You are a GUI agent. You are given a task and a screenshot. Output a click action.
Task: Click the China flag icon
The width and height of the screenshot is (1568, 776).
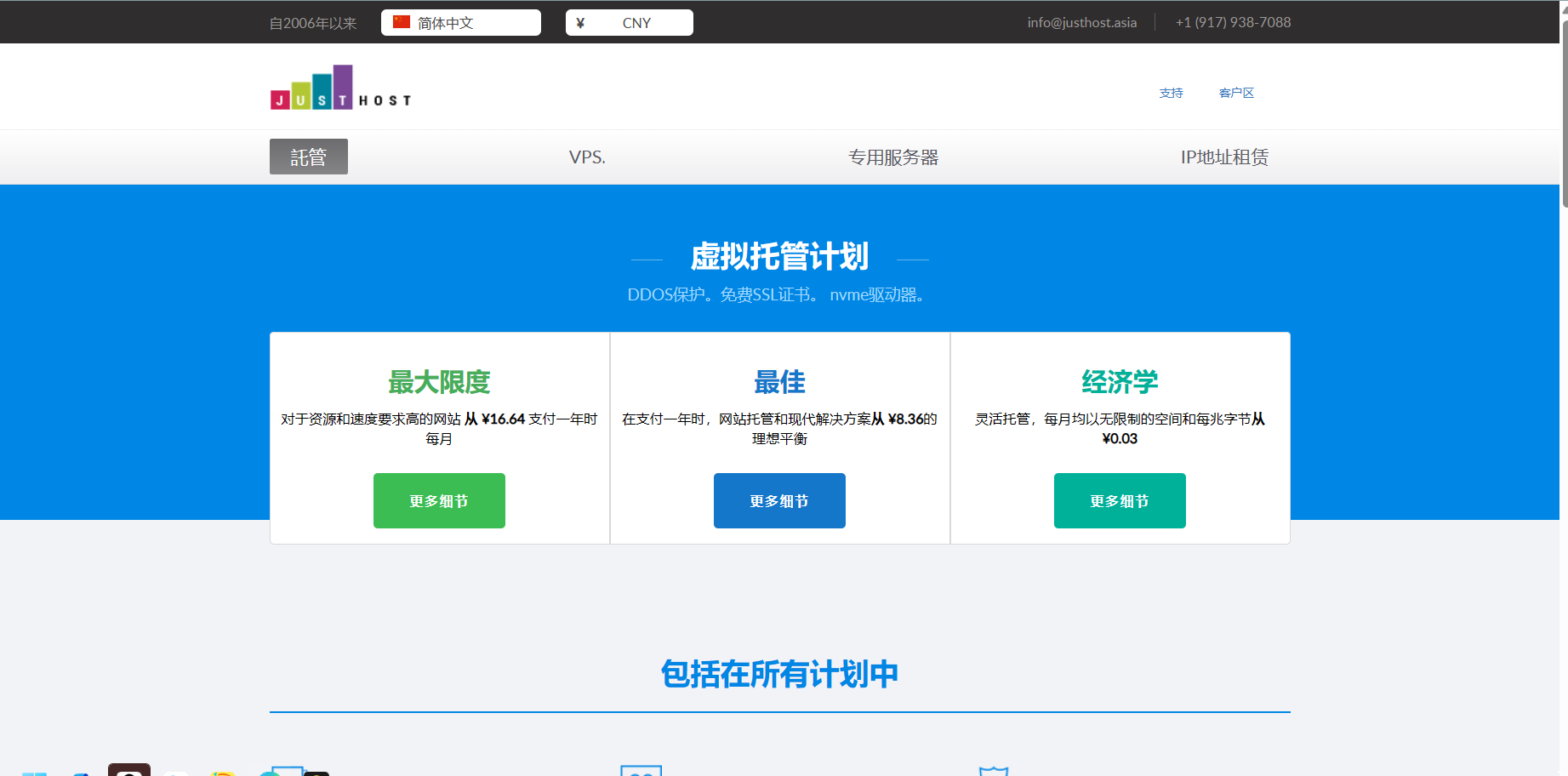pos(402,22)
